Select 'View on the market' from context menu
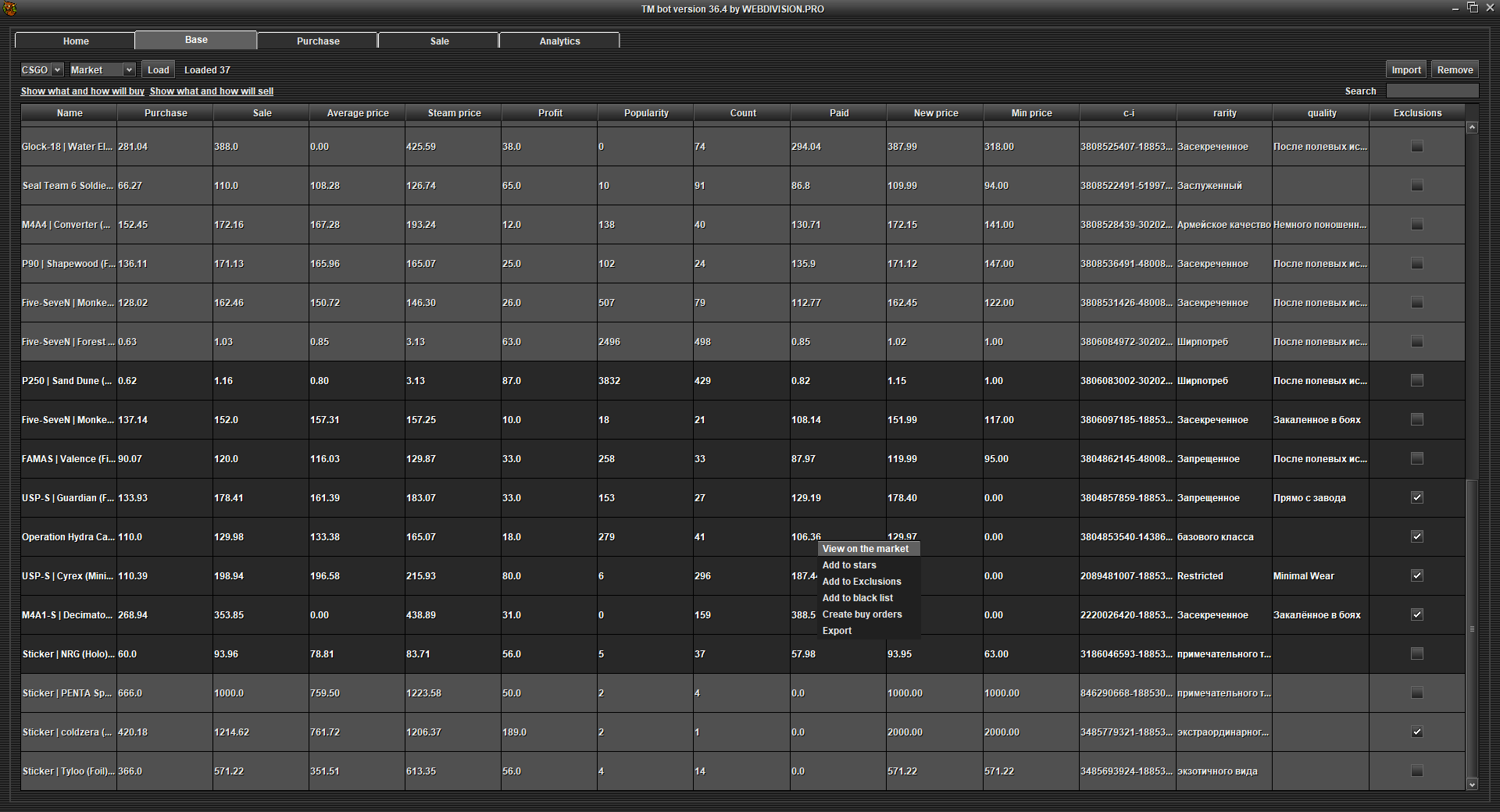The image size is (1500, 812). [x=865, y=549]
